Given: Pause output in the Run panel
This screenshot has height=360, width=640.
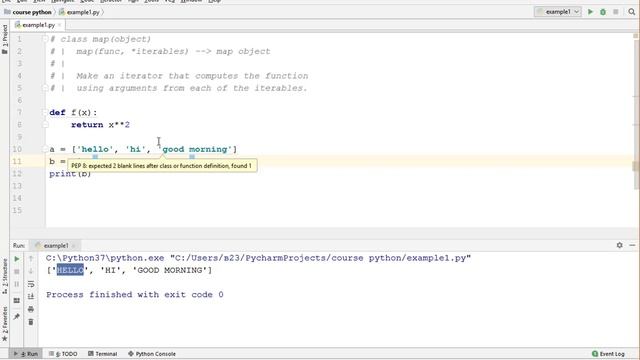Looking at the screenshot, I should [x=17, y=284].
